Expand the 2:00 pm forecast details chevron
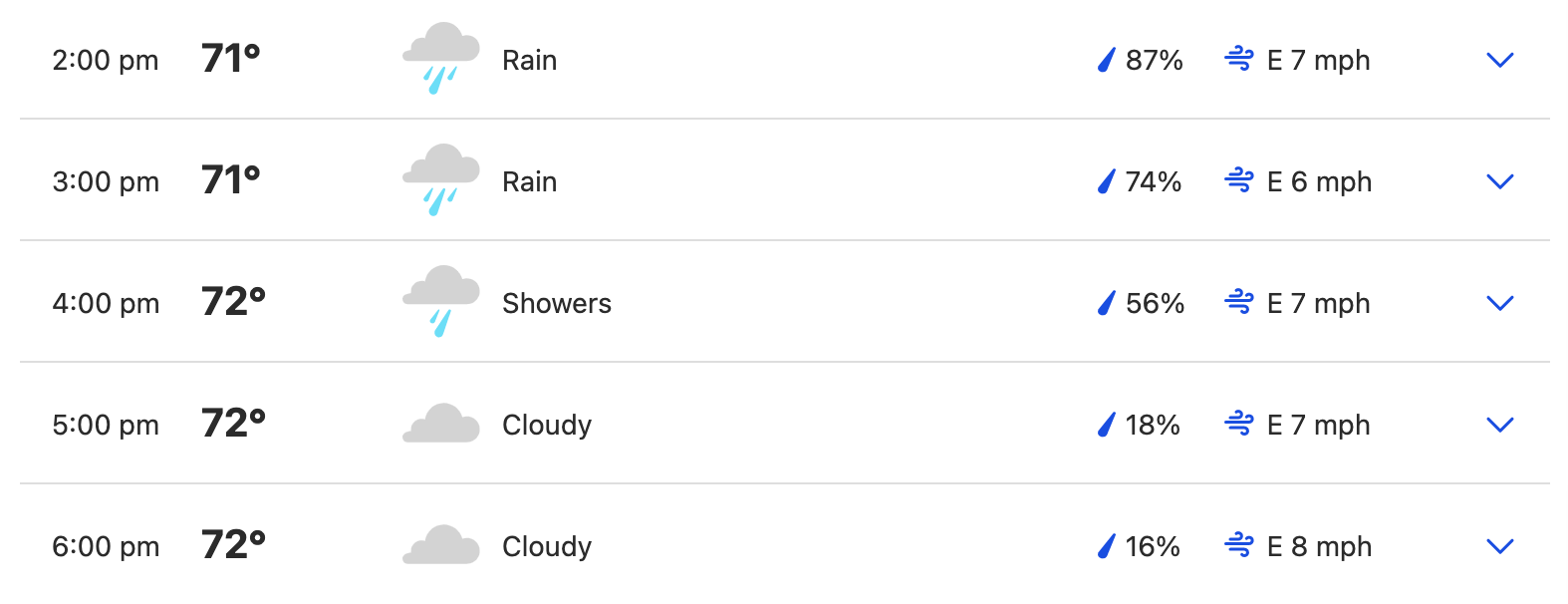 click(1499, 60)
